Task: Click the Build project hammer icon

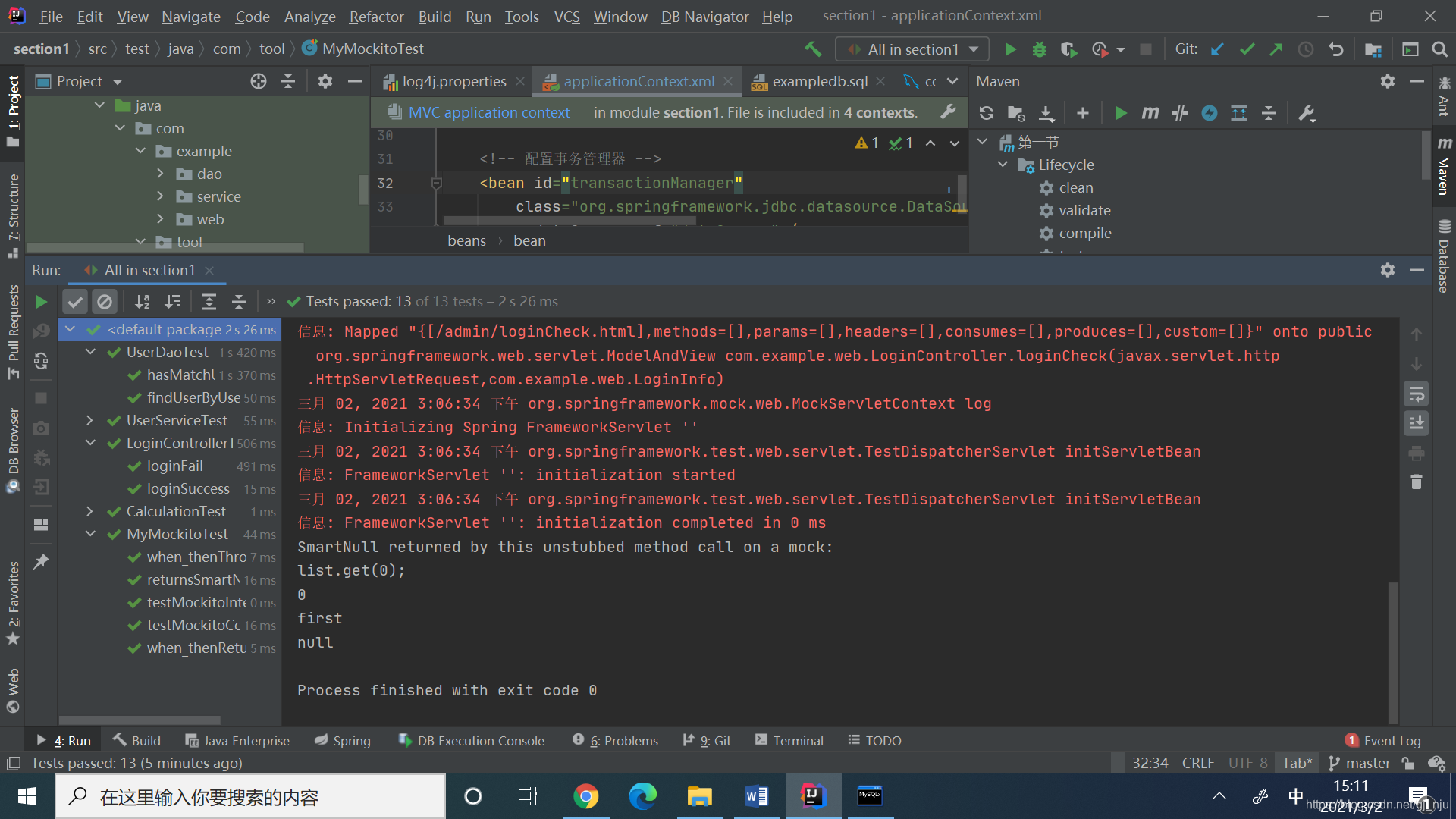Action: click(x=813, y=49)
